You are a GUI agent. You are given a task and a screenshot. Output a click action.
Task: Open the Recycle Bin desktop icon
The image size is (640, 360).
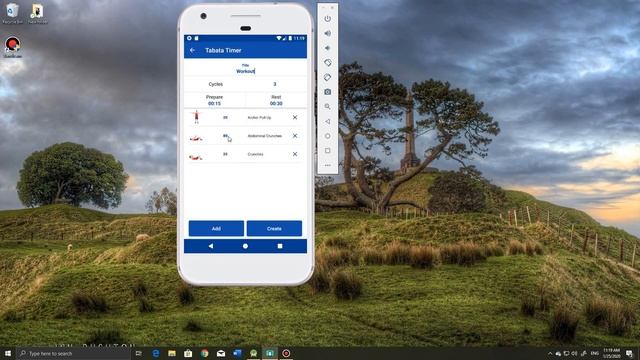(12, 13)
